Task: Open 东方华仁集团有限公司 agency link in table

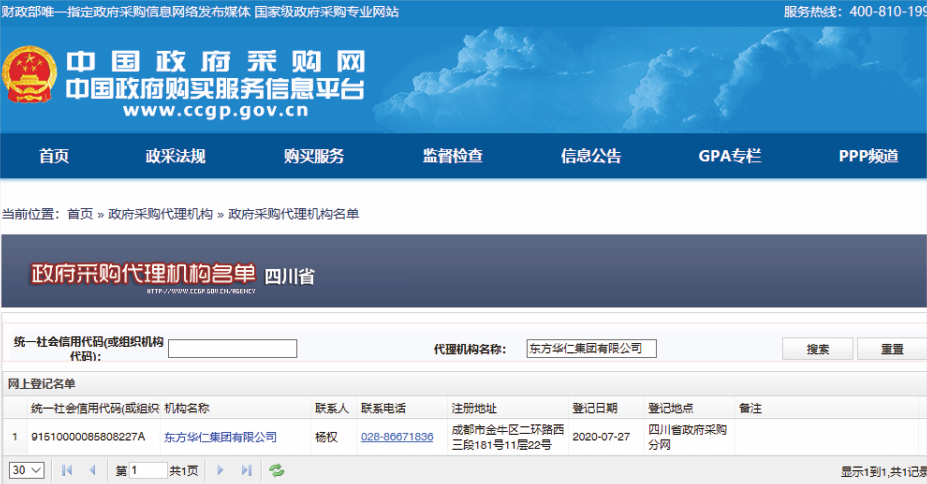Action: click(220, 437)
